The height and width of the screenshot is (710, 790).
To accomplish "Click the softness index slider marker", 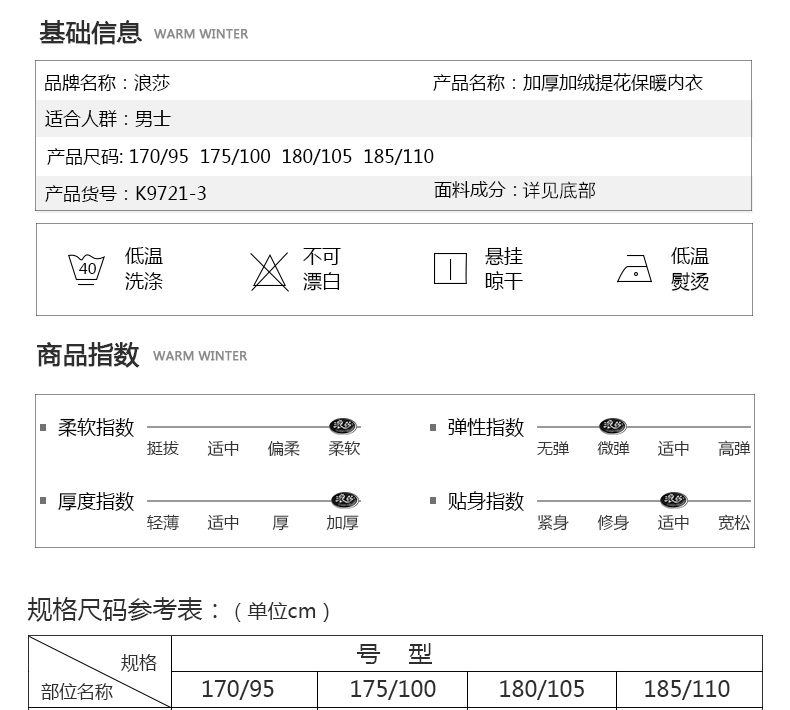I will coord(344,427).
